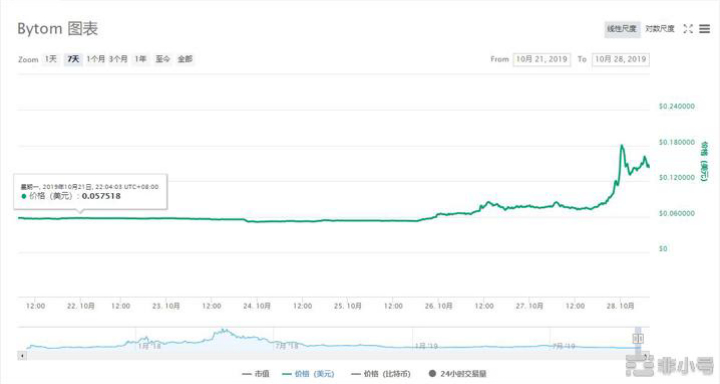Set zoom to 3个月

(118, 59)
